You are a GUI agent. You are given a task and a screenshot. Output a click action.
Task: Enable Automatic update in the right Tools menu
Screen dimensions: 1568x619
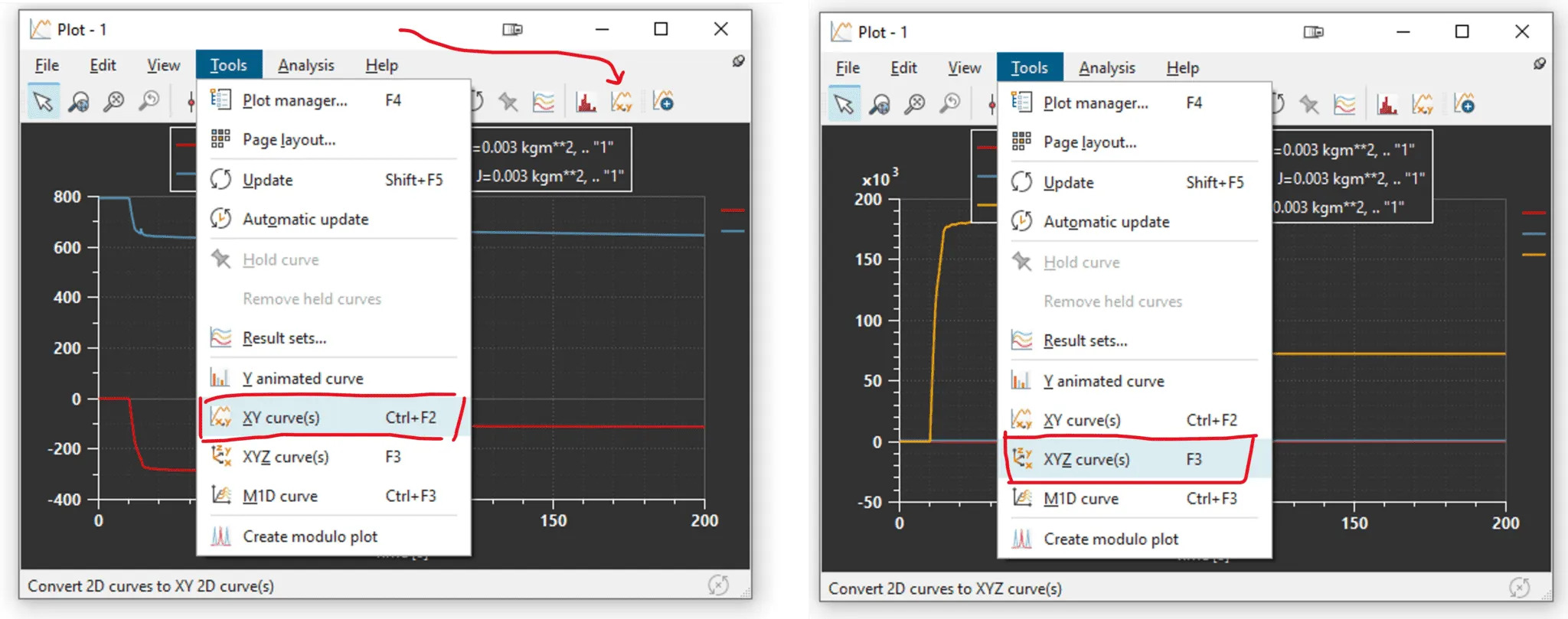1106,222
